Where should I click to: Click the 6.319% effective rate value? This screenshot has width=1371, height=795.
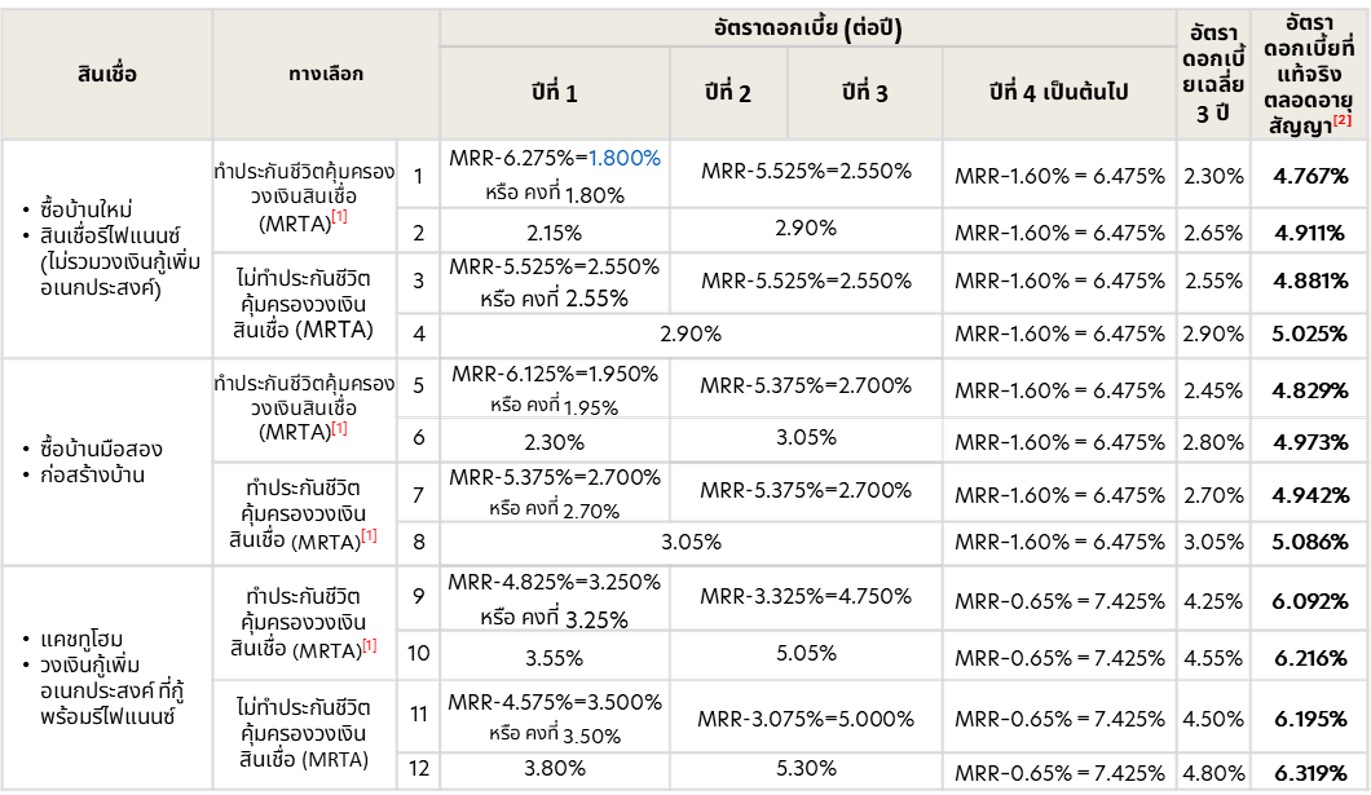point(1310,772)
